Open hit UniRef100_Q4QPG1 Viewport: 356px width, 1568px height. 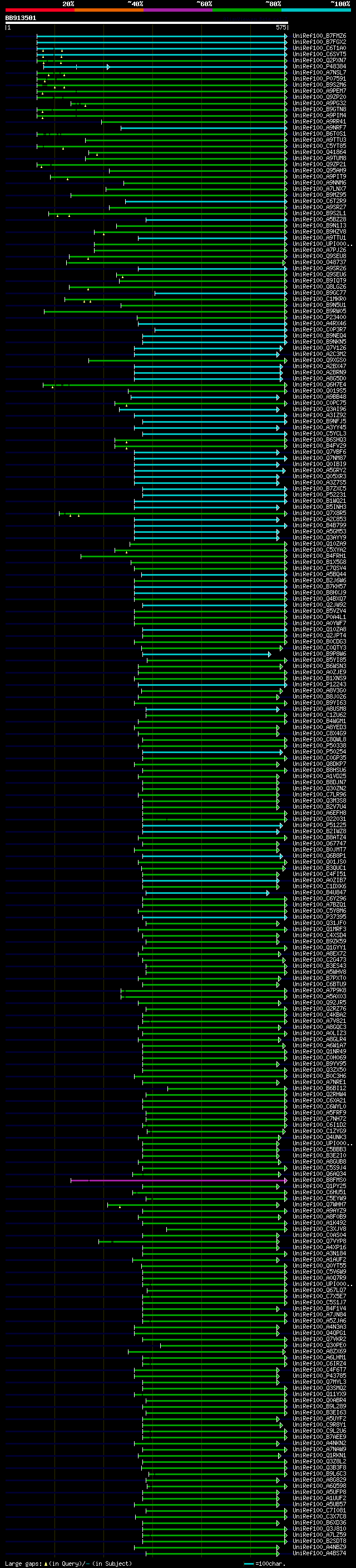319,1333
